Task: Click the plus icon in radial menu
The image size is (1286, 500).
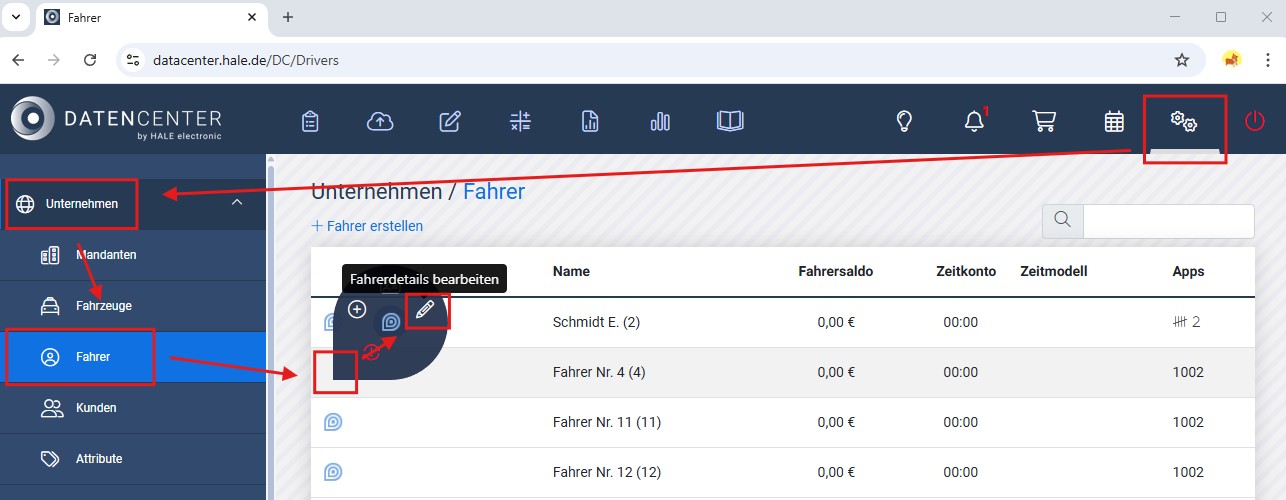Action: pos(357,310)
